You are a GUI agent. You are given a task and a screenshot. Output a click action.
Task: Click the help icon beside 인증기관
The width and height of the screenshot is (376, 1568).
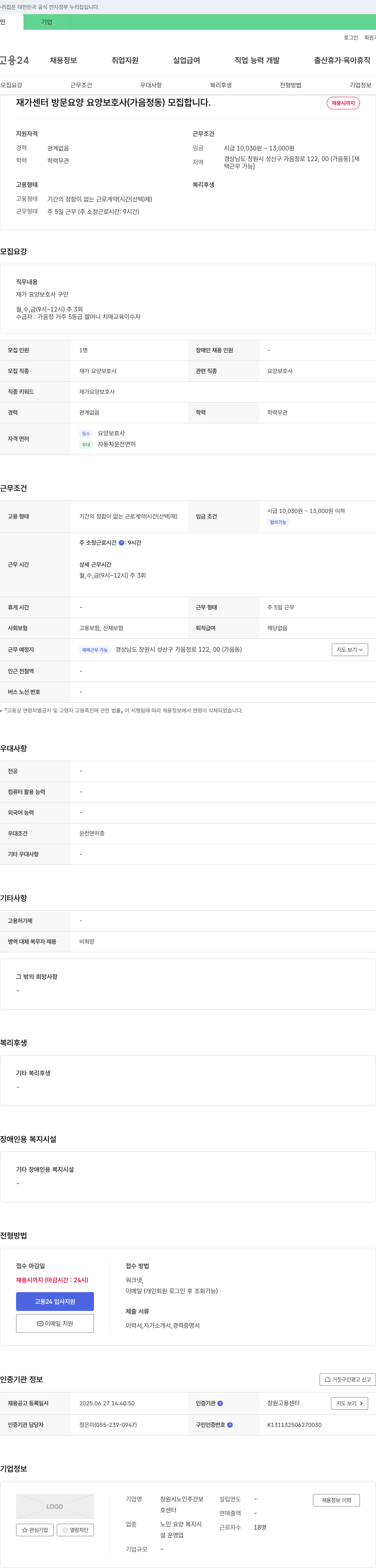[220, 1403]
